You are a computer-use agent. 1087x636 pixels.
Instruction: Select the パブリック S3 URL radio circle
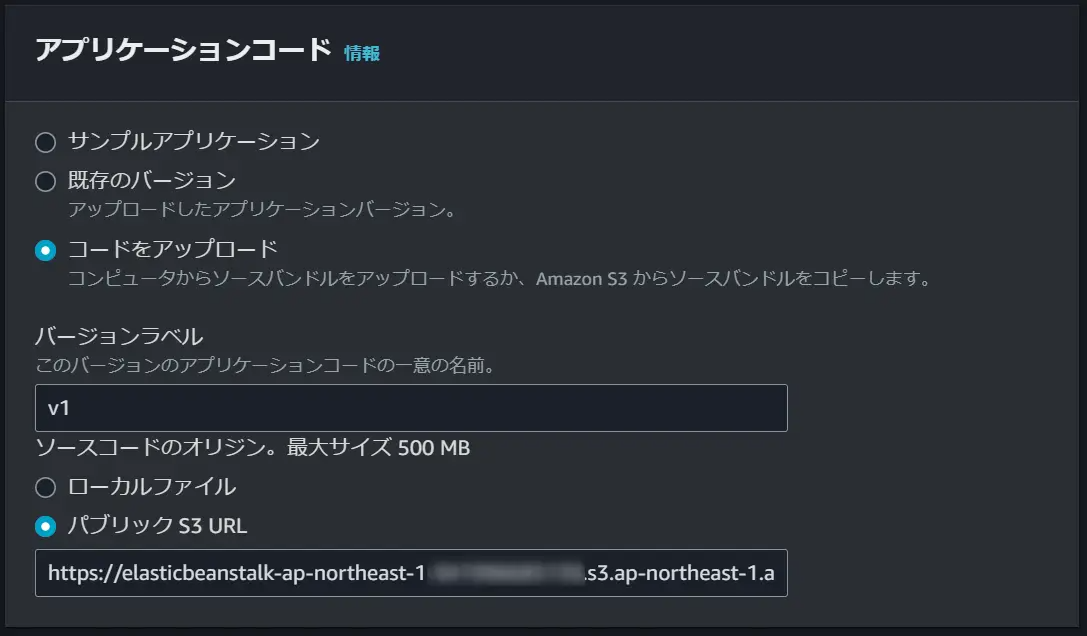point(46,527)
